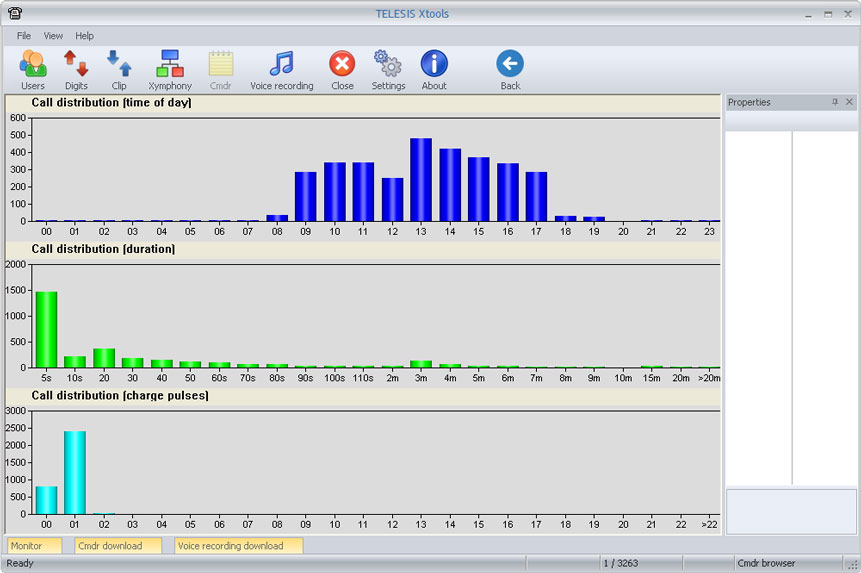861x573 pixels.
Task: Click the green 5s duration bar
Action: [47, 330]
